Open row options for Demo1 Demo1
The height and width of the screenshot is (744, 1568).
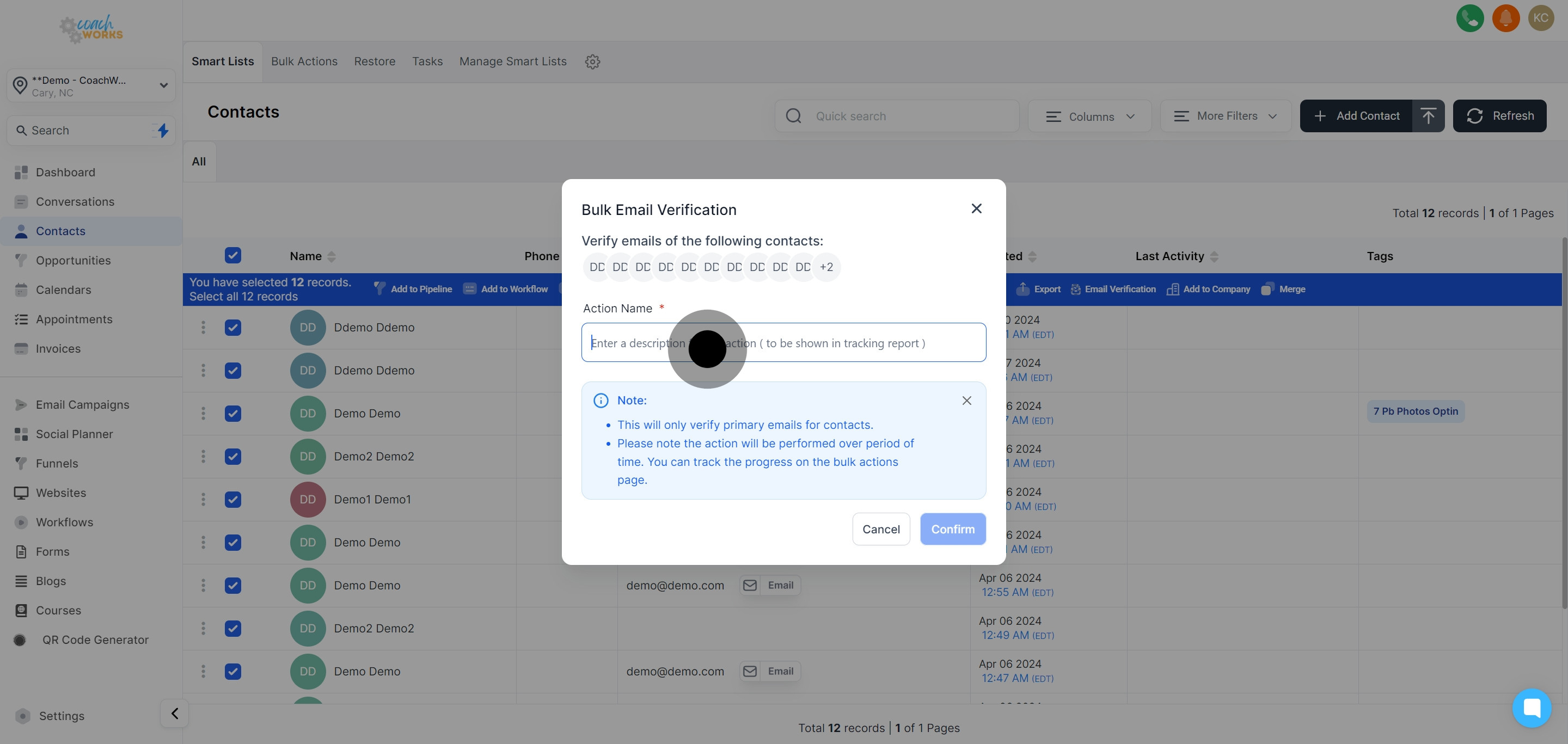(x=203, y=500)
